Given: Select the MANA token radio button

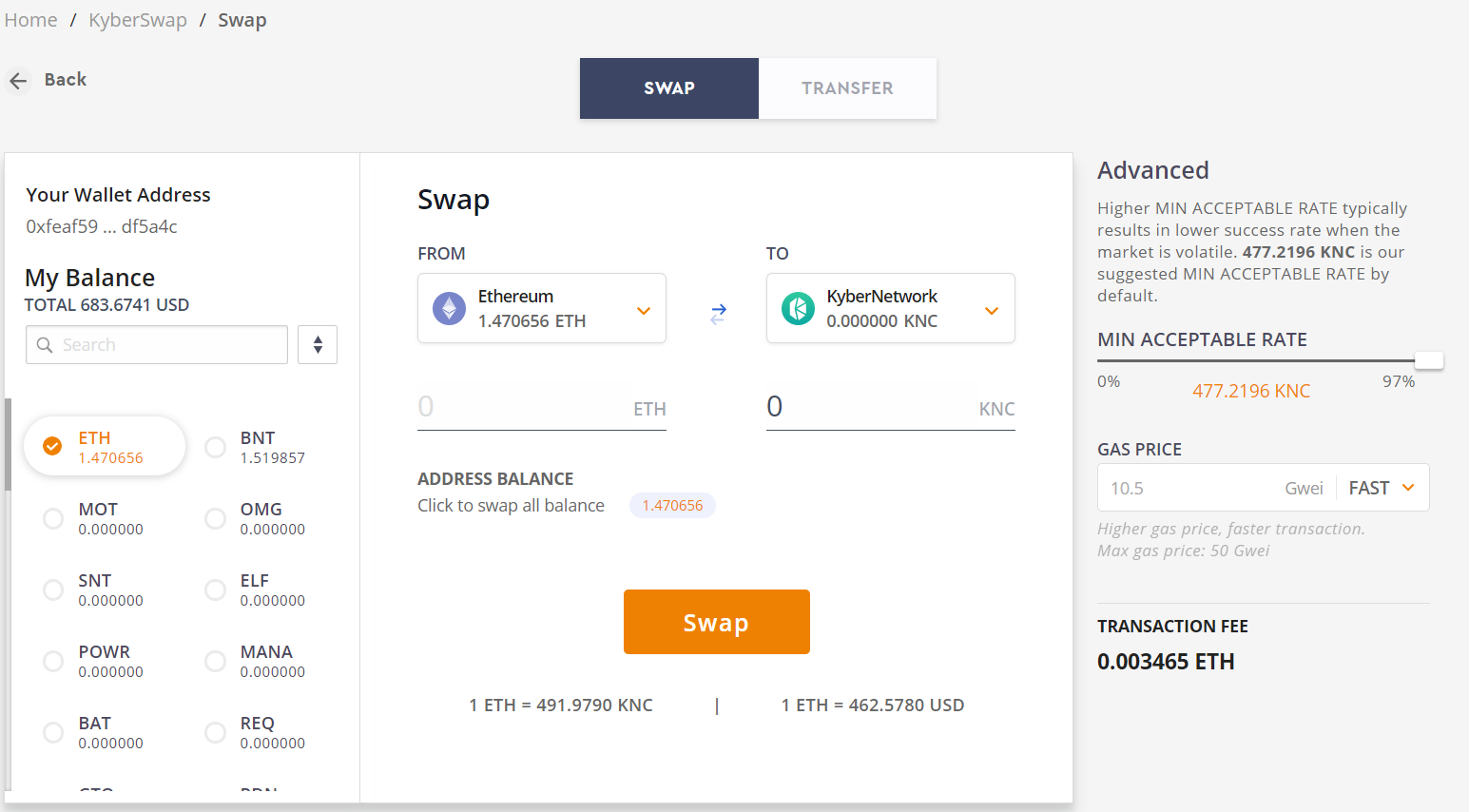Looking at the screenshot, I should tap(216, 661).
